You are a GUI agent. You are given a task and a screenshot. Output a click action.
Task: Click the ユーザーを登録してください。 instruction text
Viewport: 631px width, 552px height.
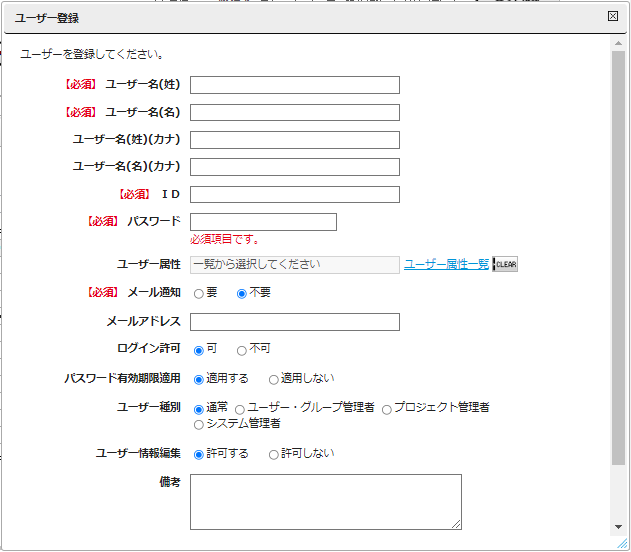[x=92, y=54]
